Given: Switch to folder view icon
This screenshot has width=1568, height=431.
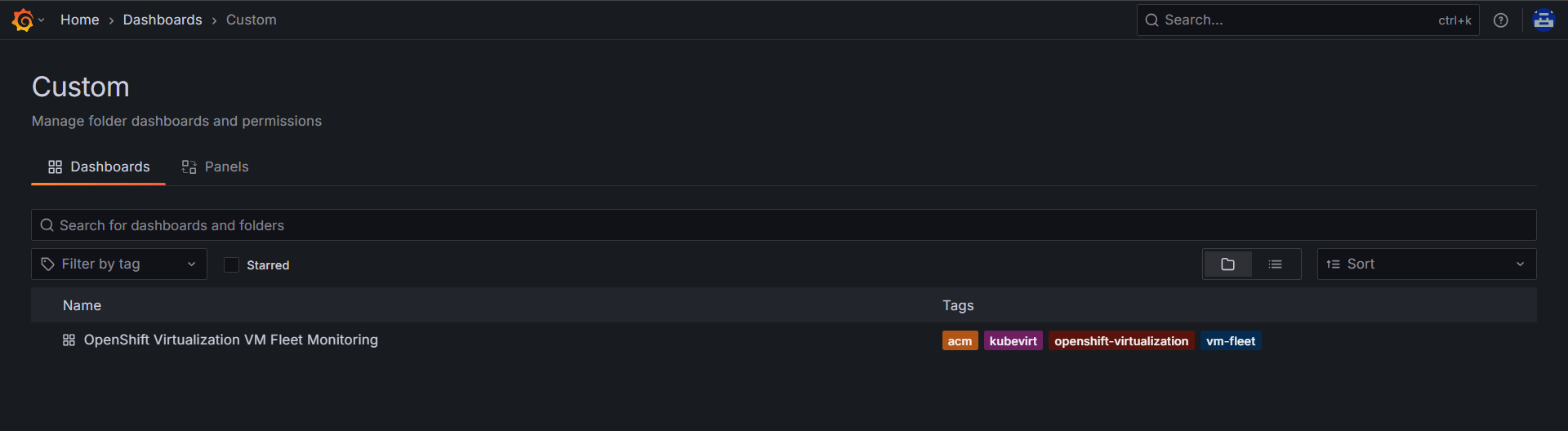Looking at the screenshot, I should coord(1227,264).
